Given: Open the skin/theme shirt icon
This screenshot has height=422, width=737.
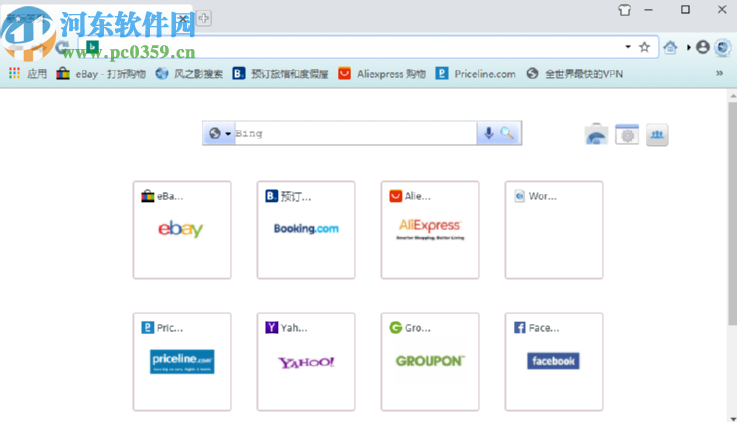Looking at the screenshot, I should point(625,10).
